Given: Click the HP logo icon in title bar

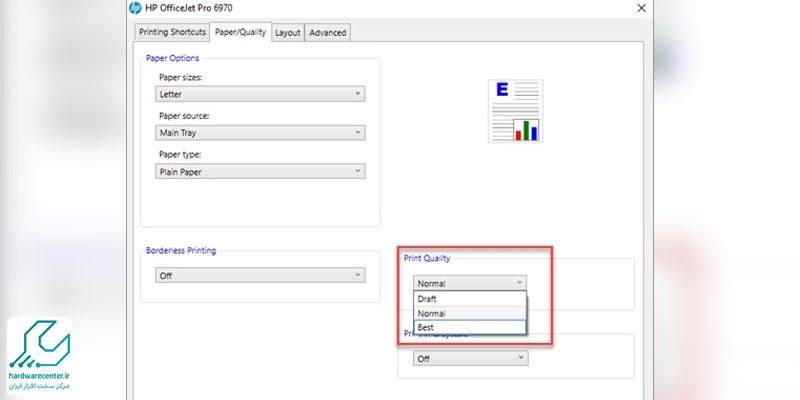Looking at the screenshot, I should point(135,8).
